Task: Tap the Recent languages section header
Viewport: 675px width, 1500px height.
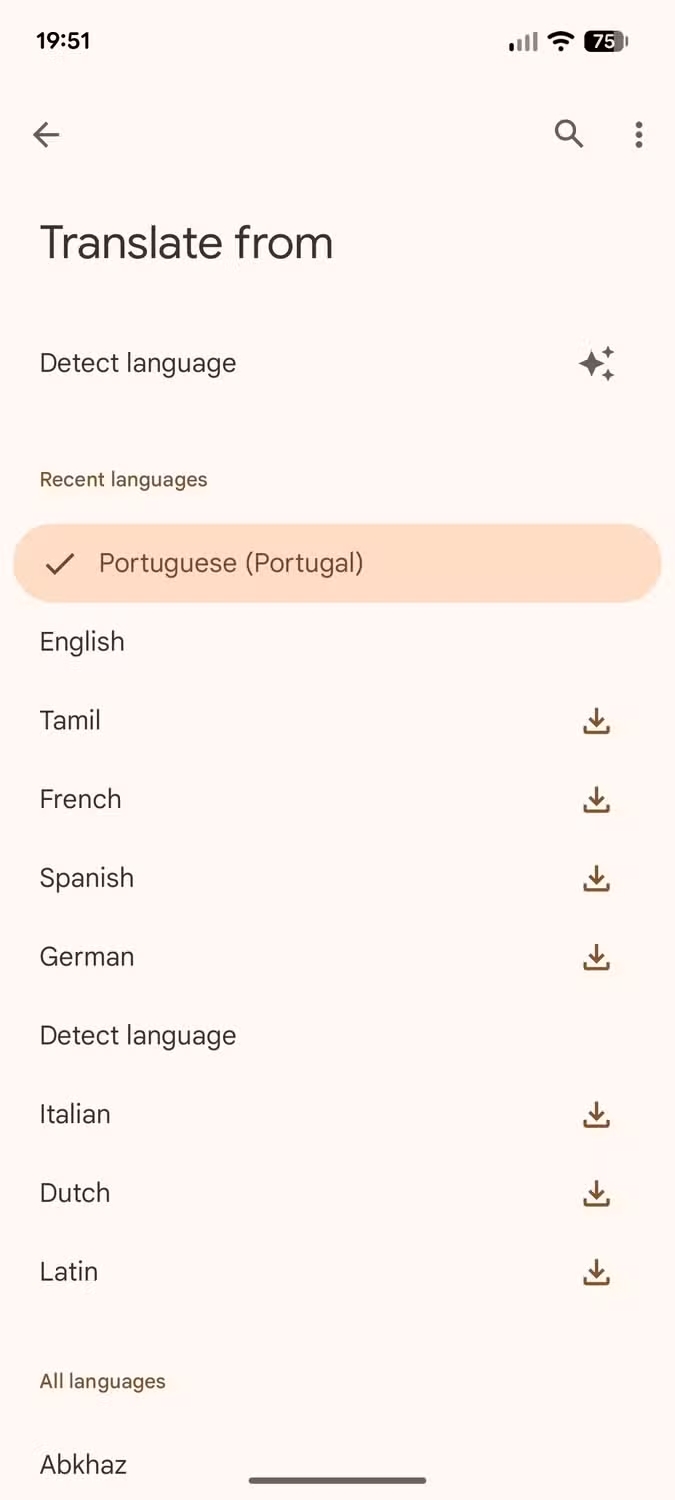Action: coord(123,479)
